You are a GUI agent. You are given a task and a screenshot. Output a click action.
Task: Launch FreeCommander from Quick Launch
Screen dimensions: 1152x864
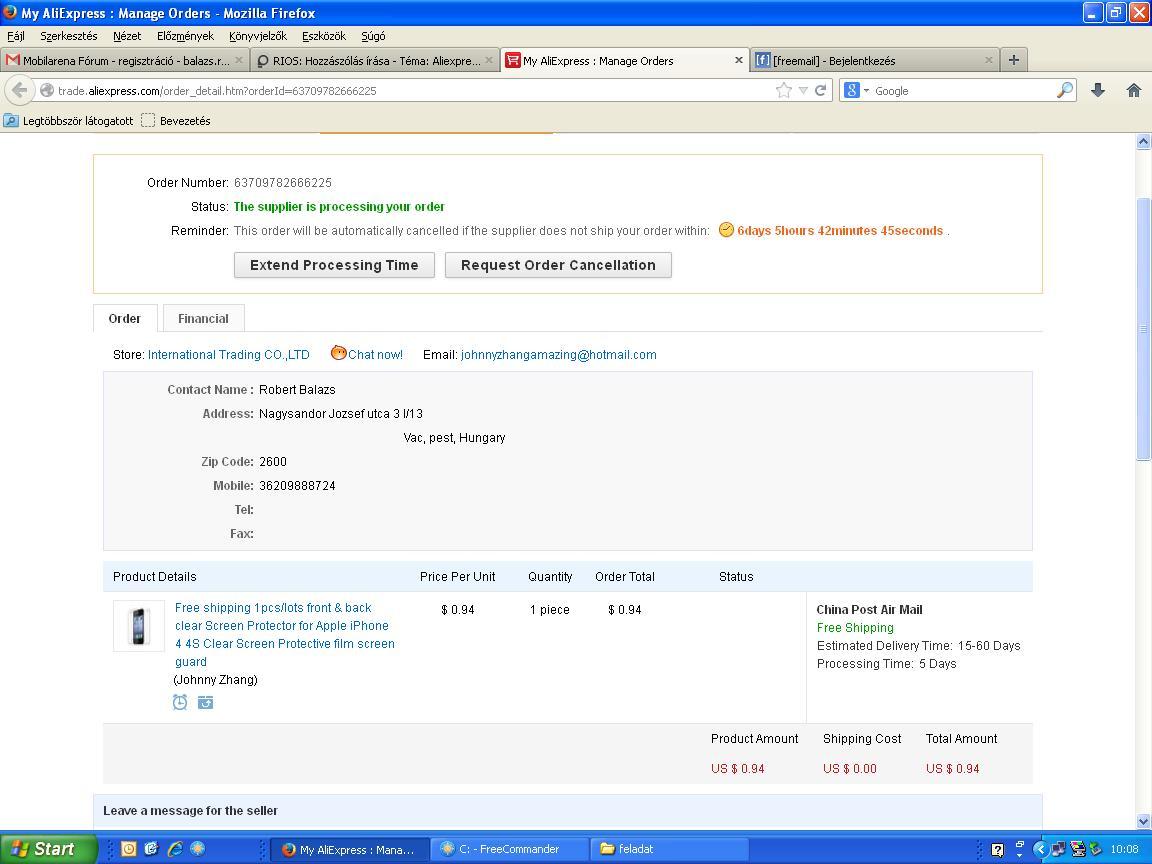click(x=198, y=849)
